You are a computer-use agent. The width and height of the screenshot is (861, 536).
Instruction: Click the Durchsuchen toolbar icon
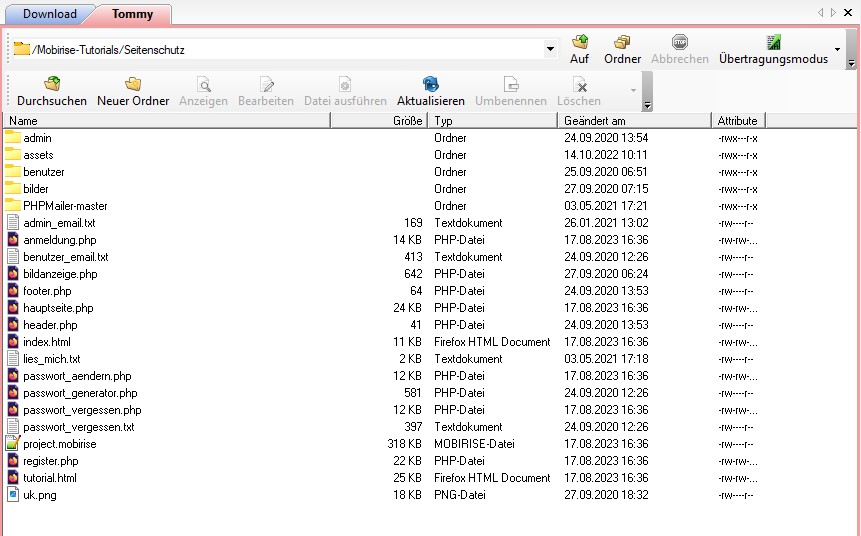pos(52,85)
